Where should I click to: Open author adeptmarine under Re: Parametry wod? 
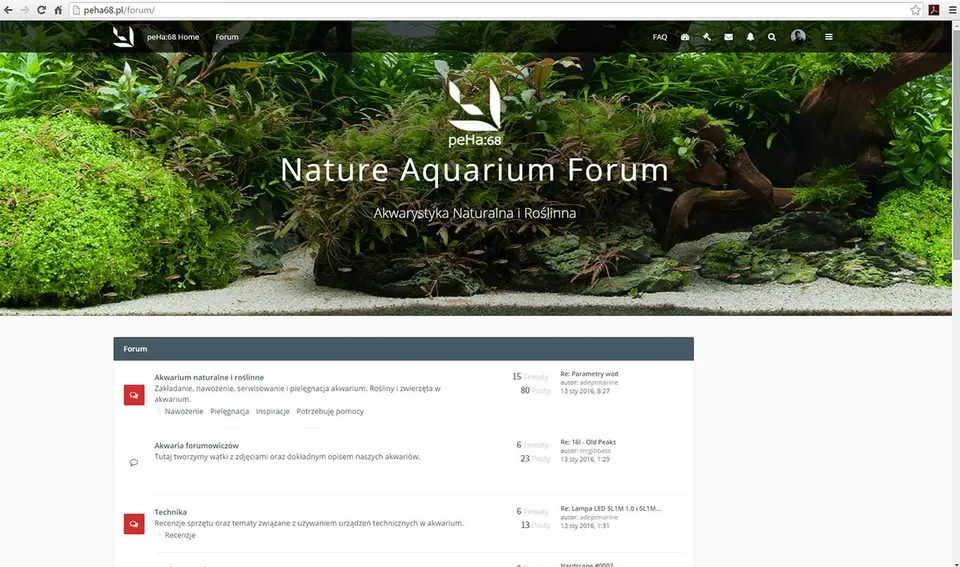(x=599, y=383)
